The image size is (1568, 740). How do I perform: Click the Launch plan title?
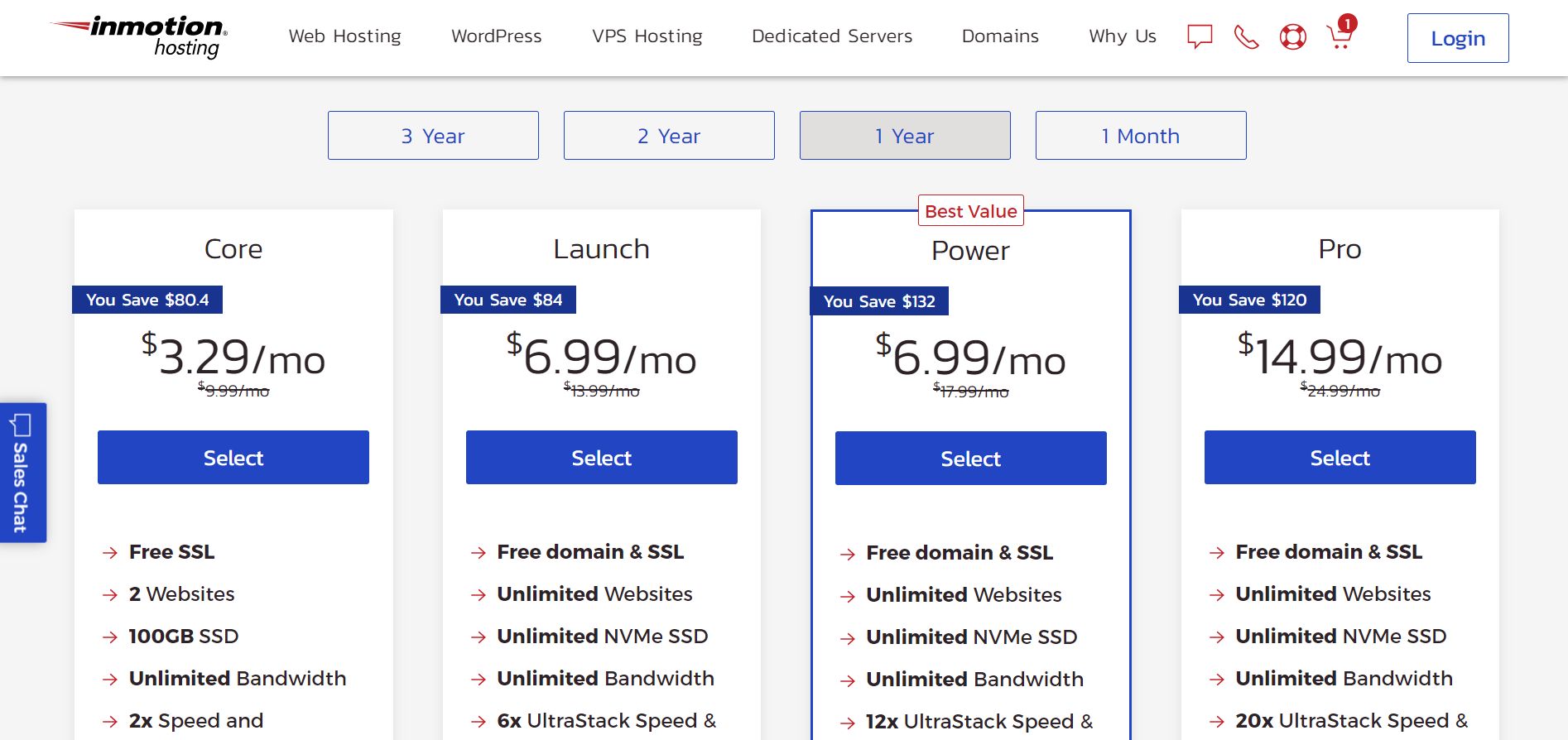pos(602,249)
